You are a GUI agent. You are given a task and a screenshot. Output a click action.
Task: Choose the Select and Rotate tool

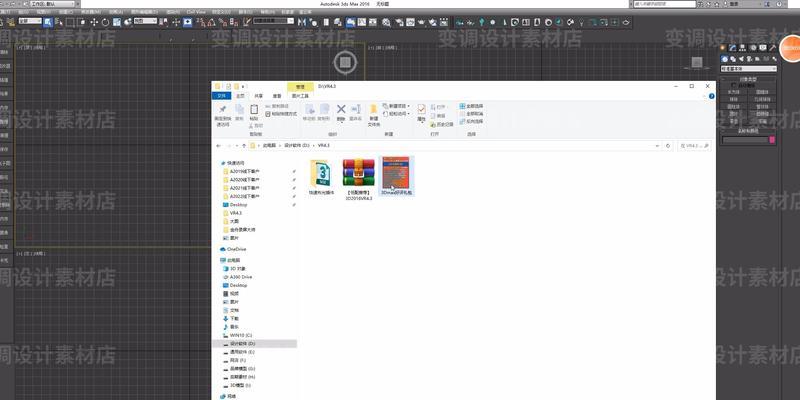point(105,22)
